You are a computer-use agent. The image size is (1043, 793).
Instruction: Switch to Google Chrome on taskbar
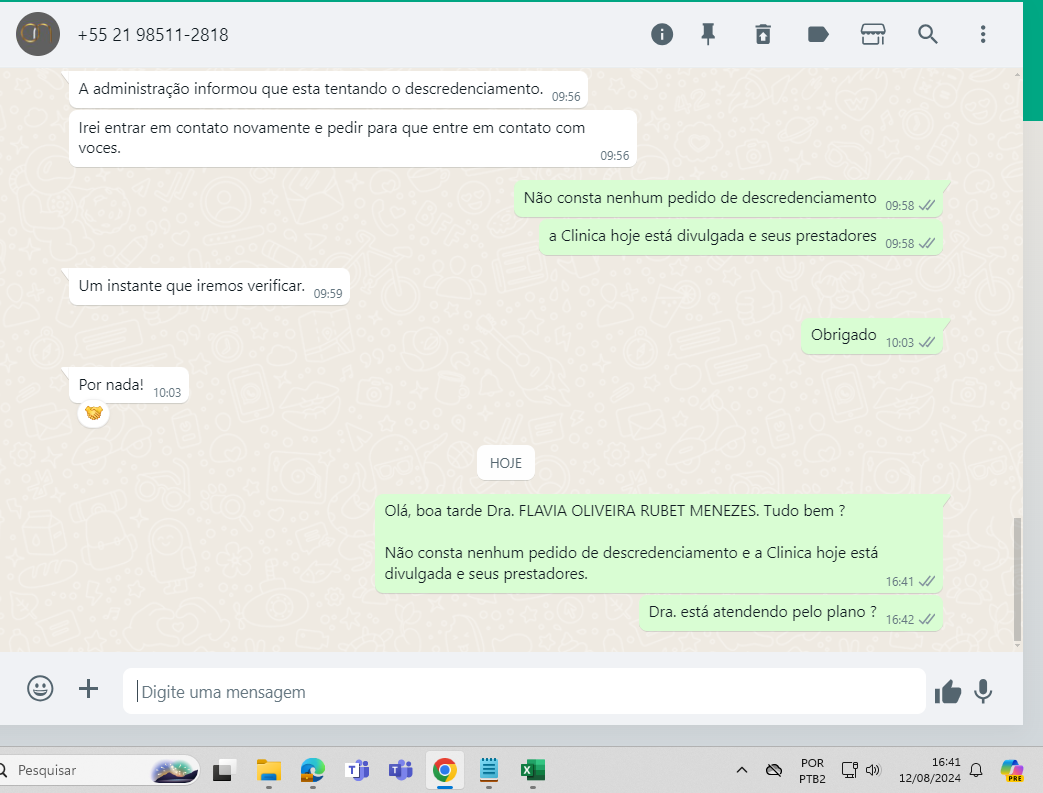(x=445, y=770)
